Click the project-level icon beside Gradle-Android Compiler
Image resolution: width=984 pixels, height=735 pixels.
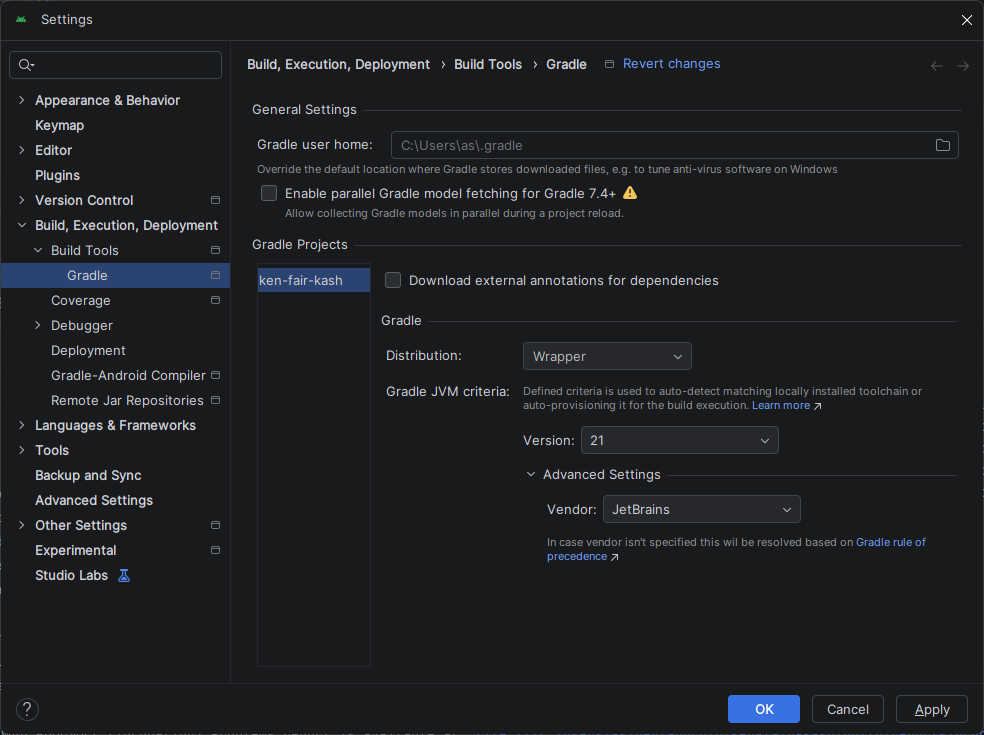click(x=215, y=375)
